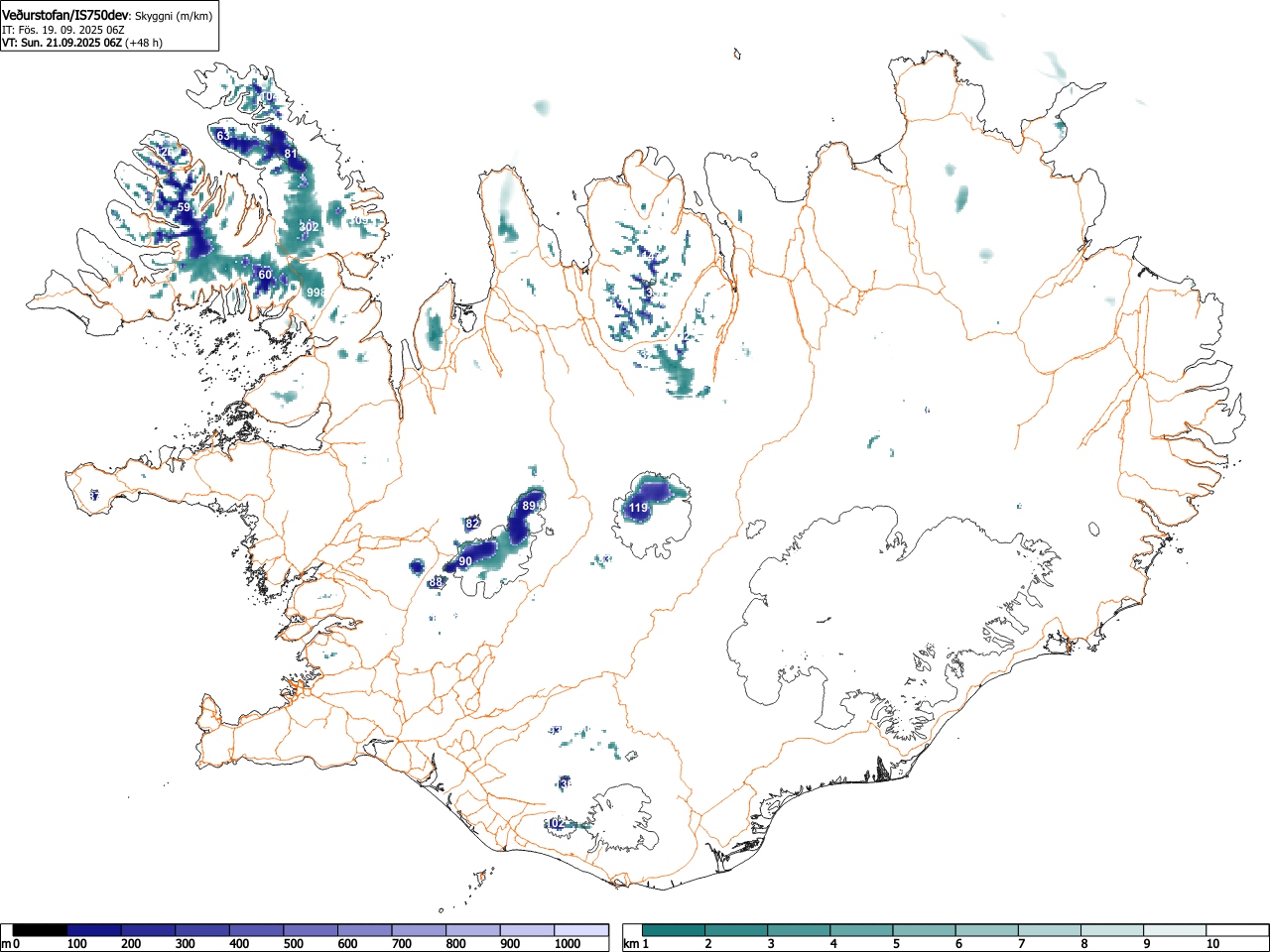Click the visibility value '89' on the map
Viewport: 1270px width, 952px height.
pyautogui.click(x=529, y=506)
